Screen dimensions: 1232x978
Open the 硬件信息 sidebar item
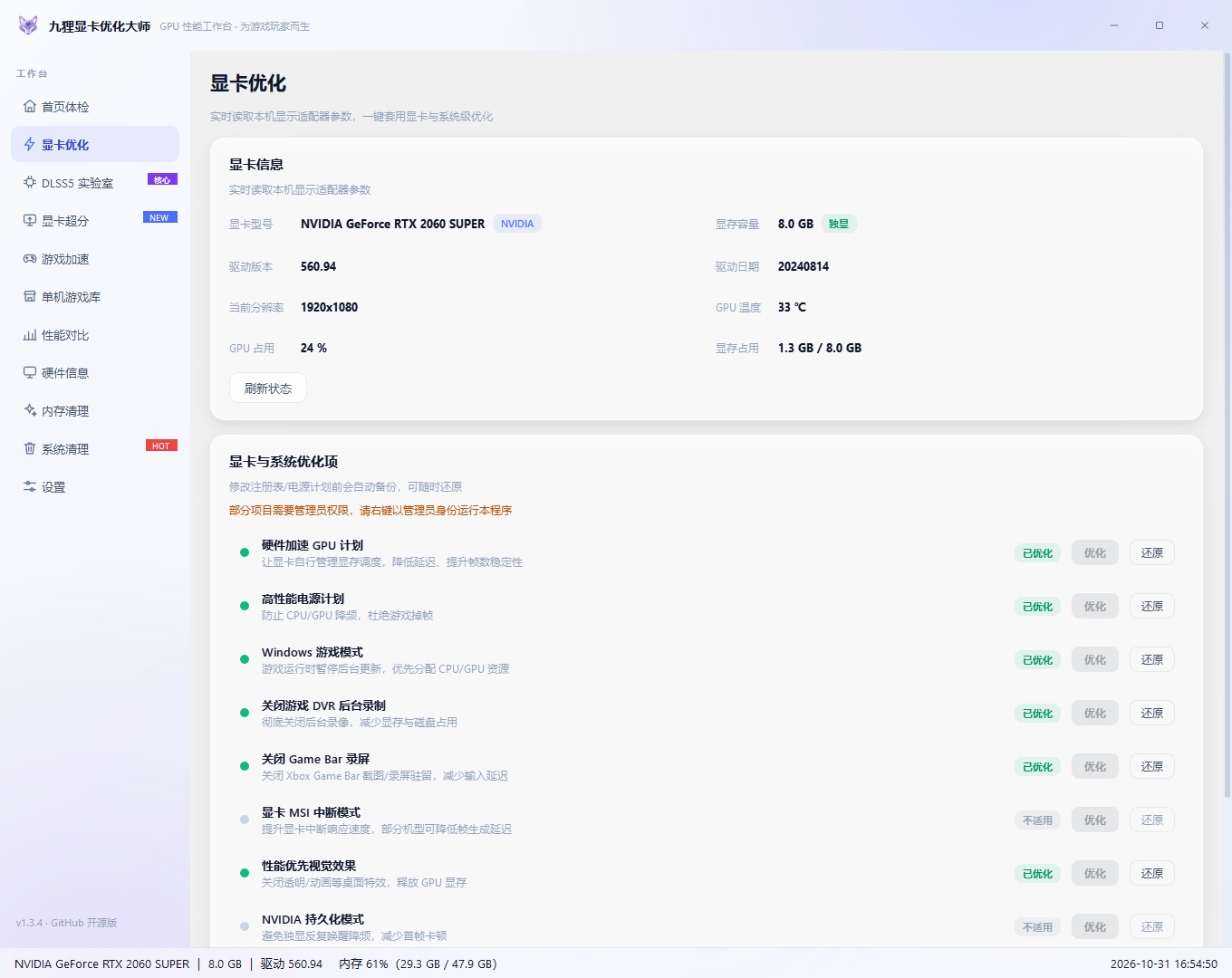tap(95, 373)
